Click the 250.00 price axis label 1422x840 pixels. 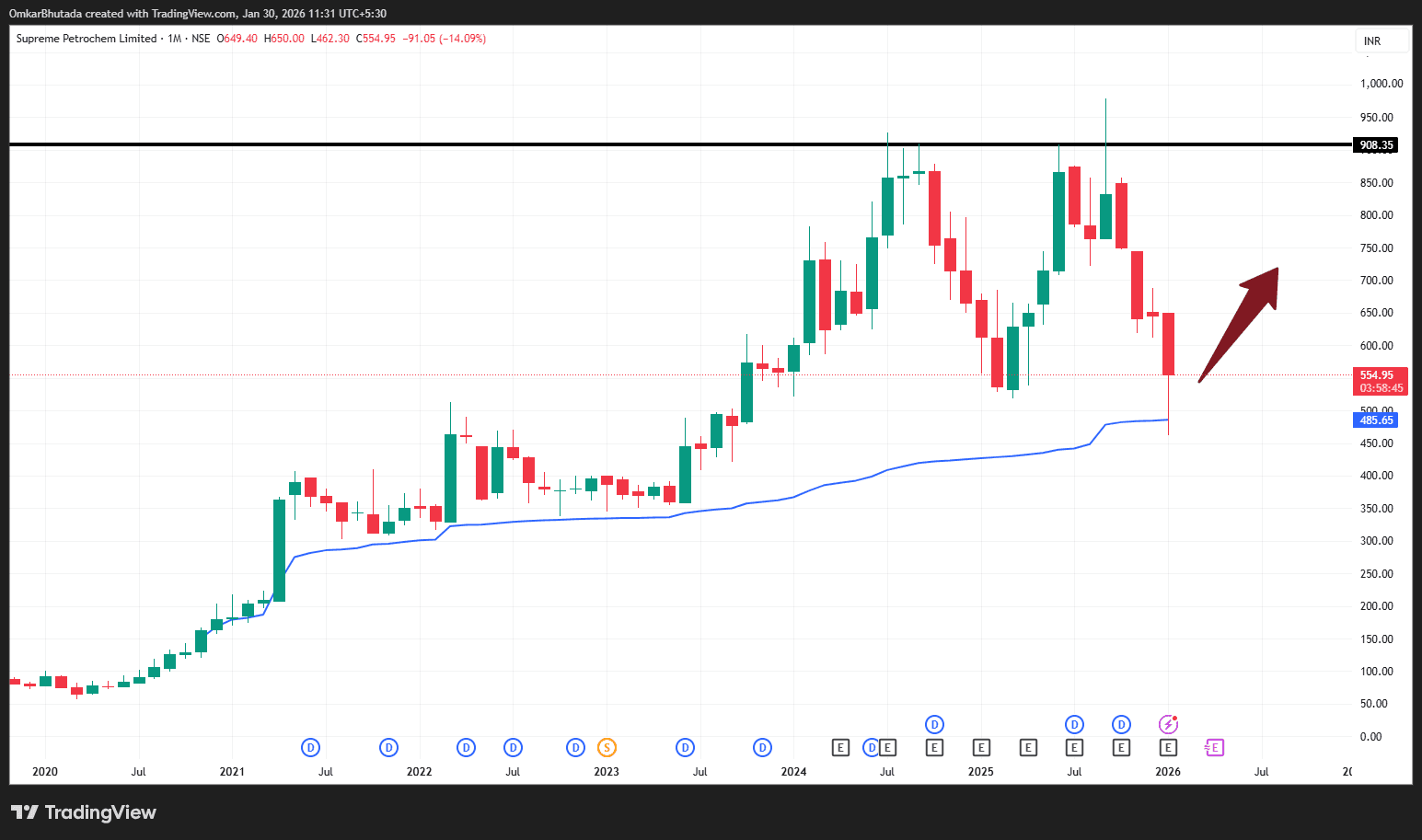pyautogui.click(x=1377, y=574)
